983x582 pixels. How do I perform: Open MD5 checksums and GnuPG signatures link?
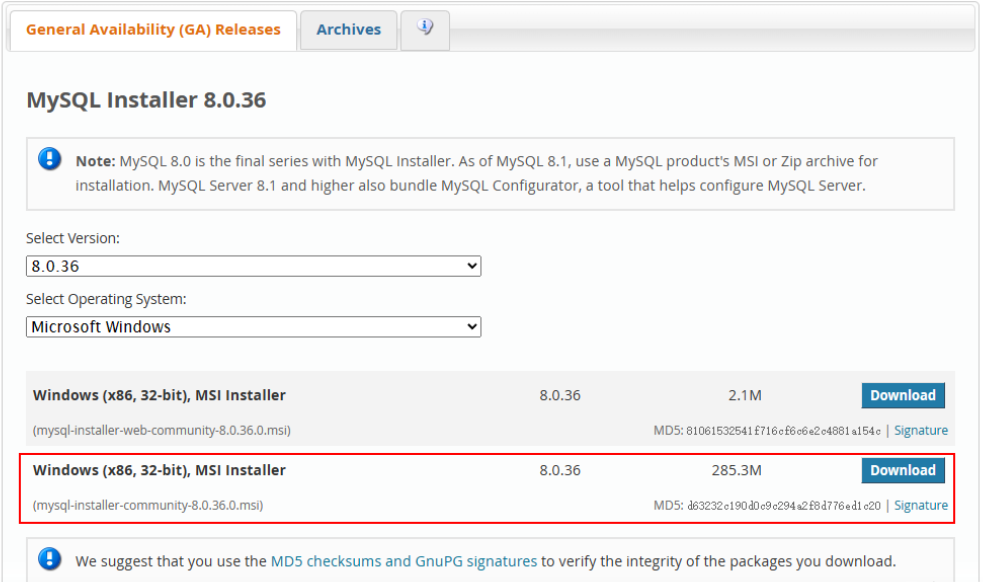coord(404,561)
